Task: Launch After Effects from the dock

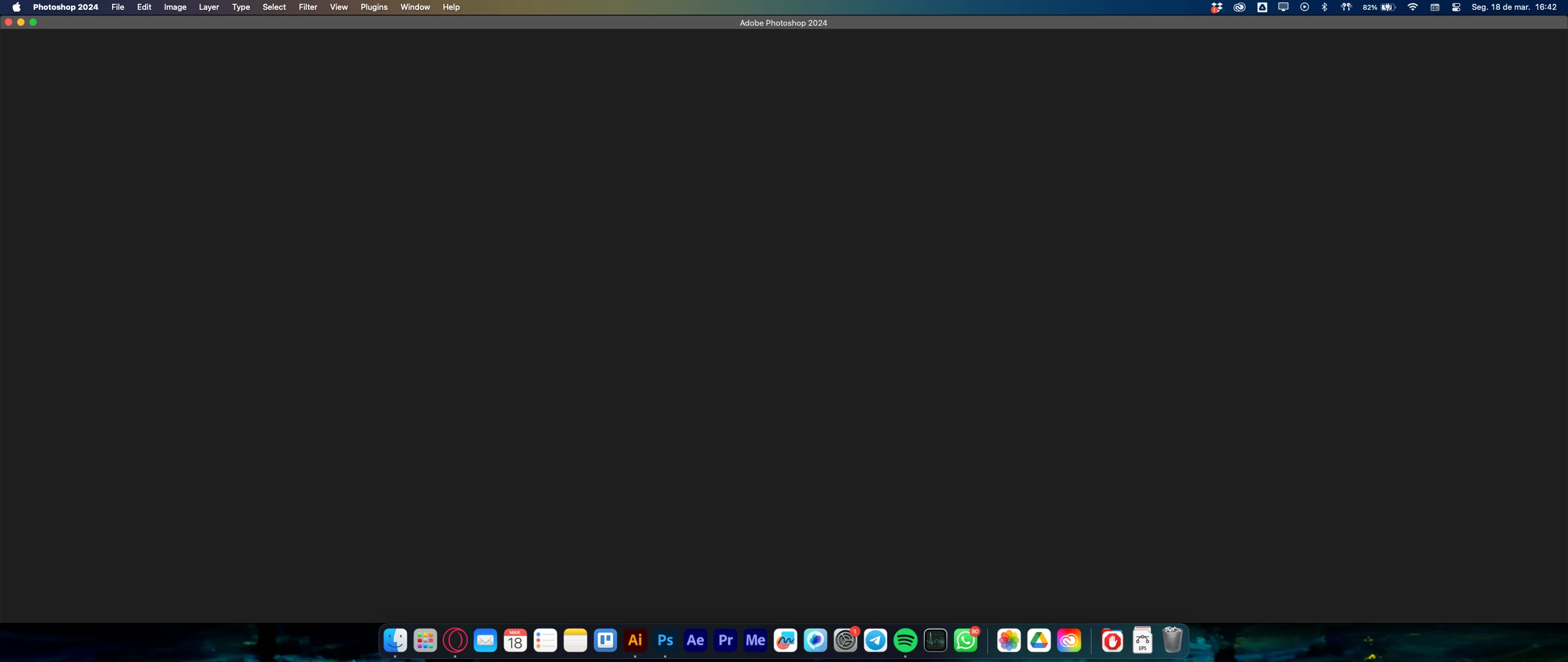Action: (695, 641)
